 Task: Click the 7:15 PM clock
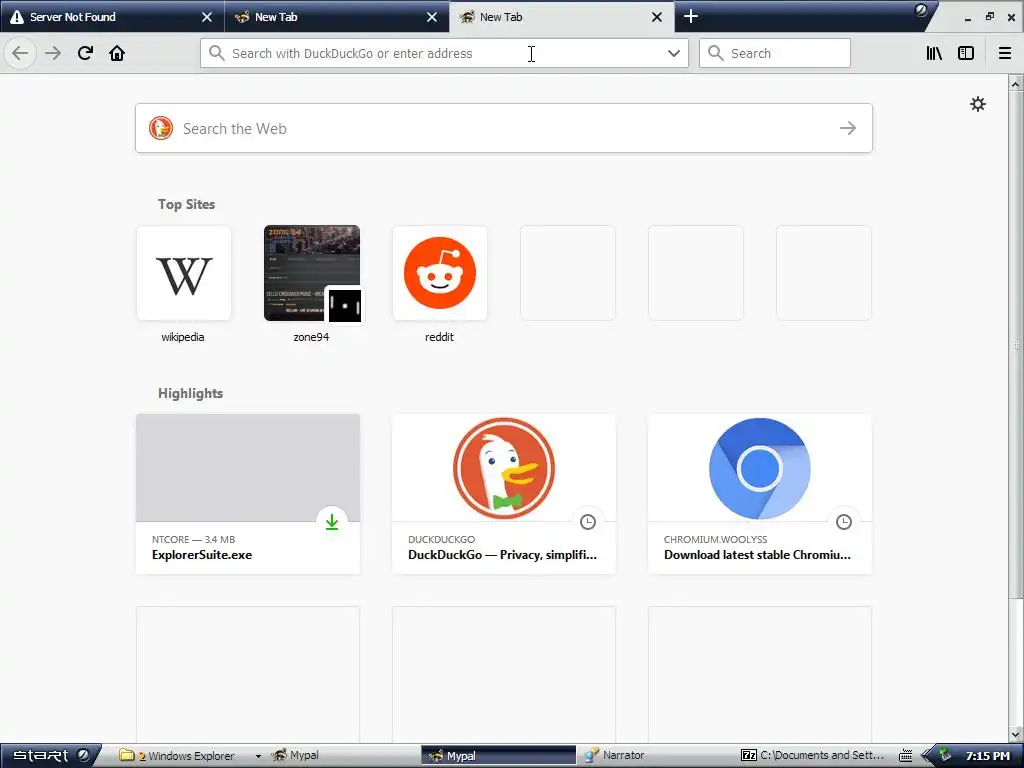tap(987, 756)
